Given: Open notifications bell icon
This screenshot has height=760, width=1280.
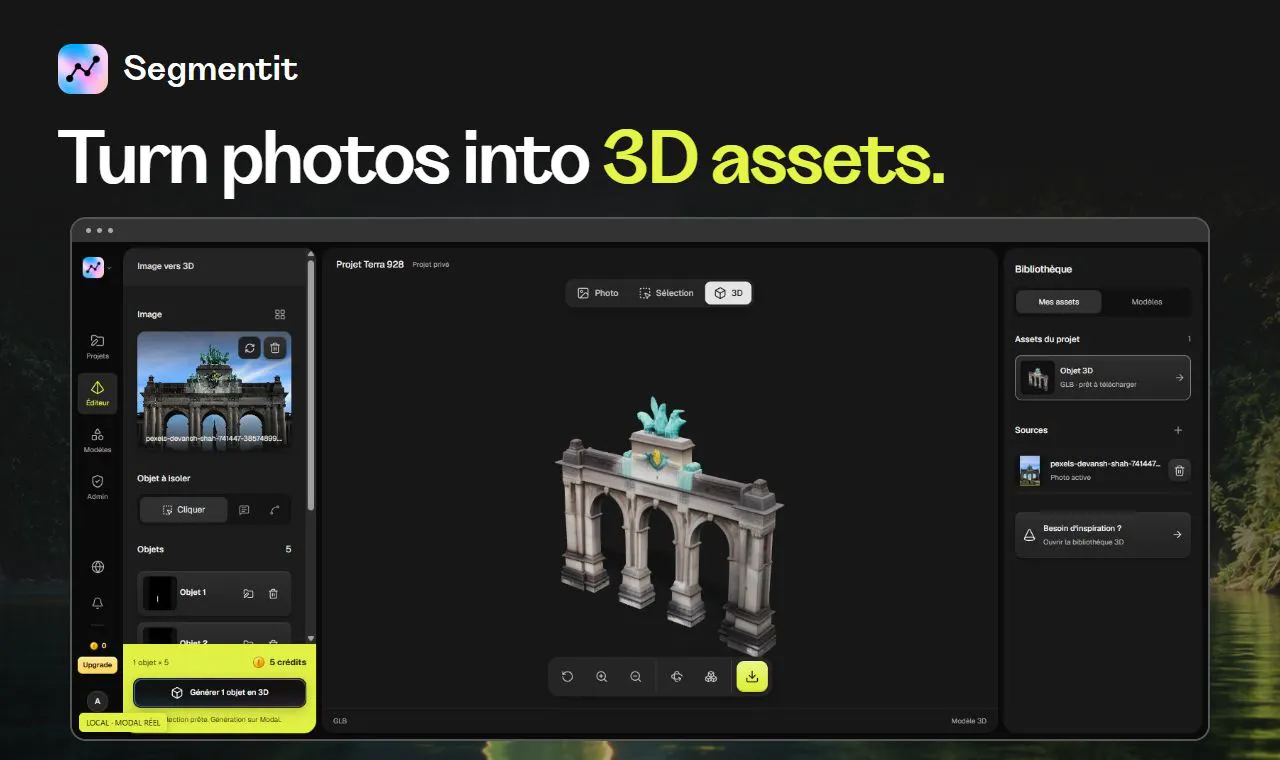Looking at the screenshot, I should (98, 604).
